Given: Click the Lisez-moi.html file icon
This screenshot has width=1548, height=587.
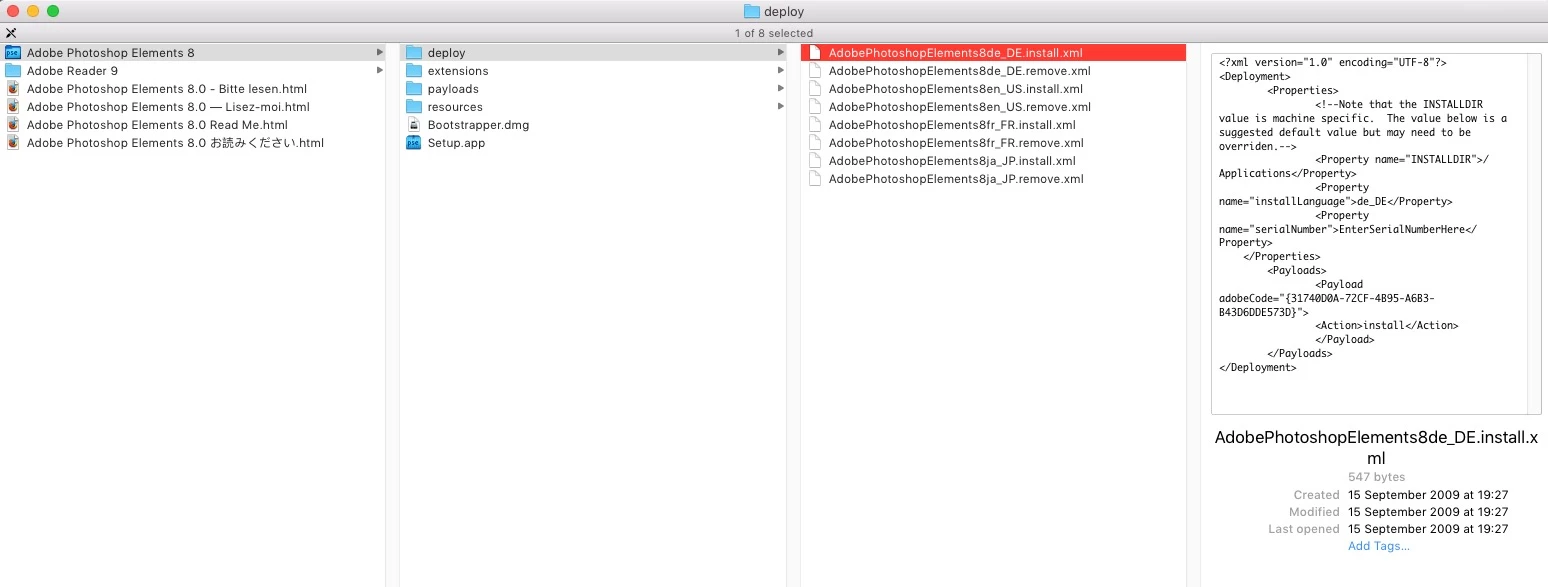Looking at the screenshot, I should (13, 107).
